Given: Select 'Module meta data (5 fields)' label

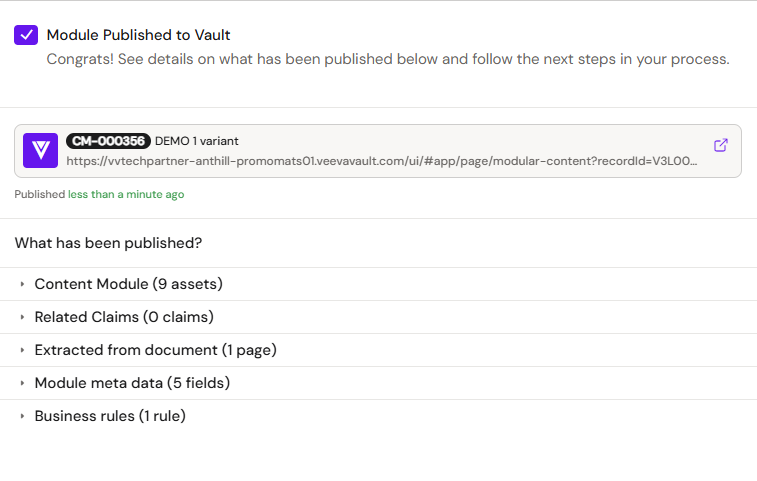Looking at the screenshot, I should click(x=132, y=383).
